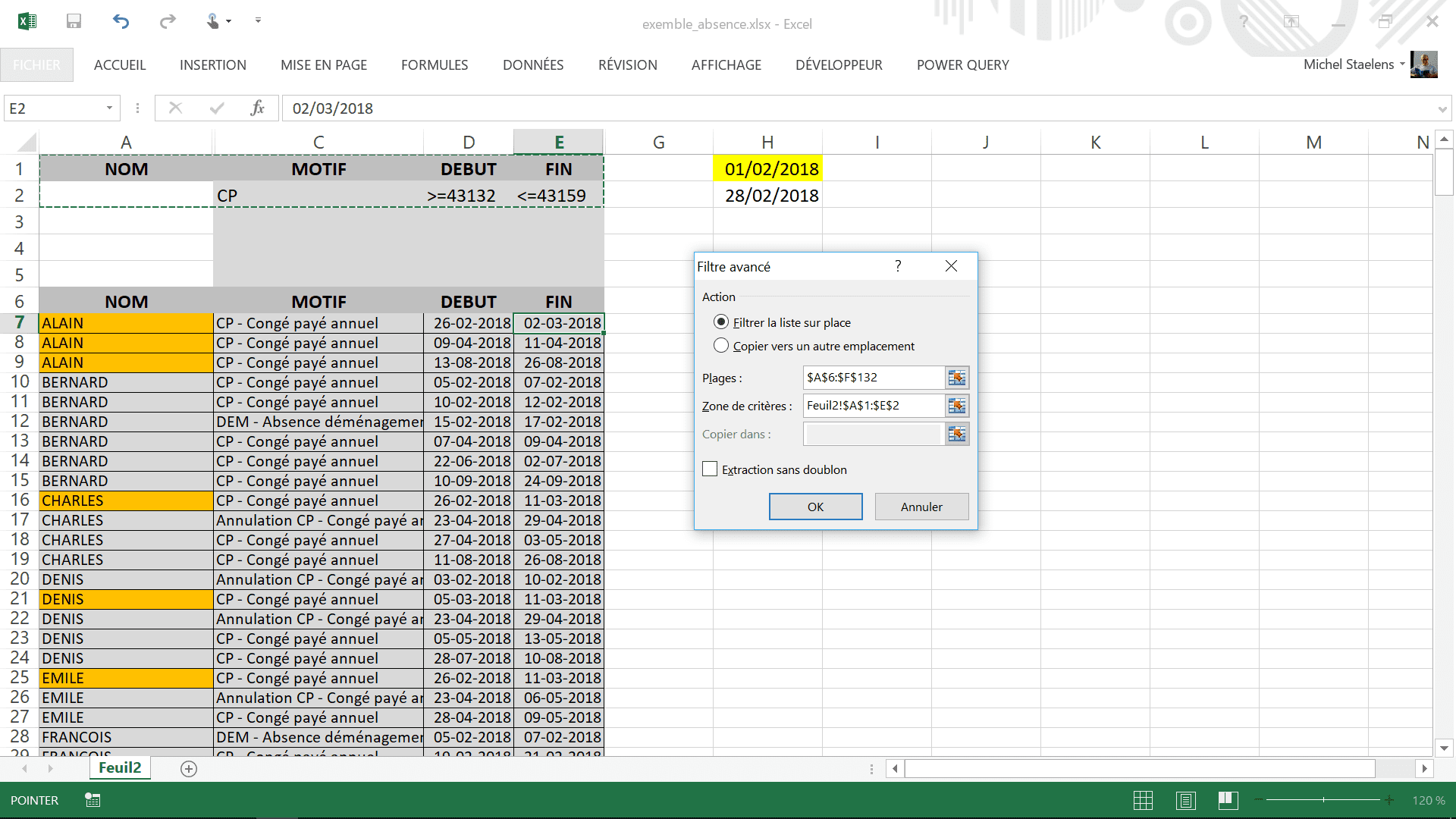The height and width of the screenshot is (819, 1456).
Task: Open Customize Quick Access Toolbar dropdown
Action: 258,21
